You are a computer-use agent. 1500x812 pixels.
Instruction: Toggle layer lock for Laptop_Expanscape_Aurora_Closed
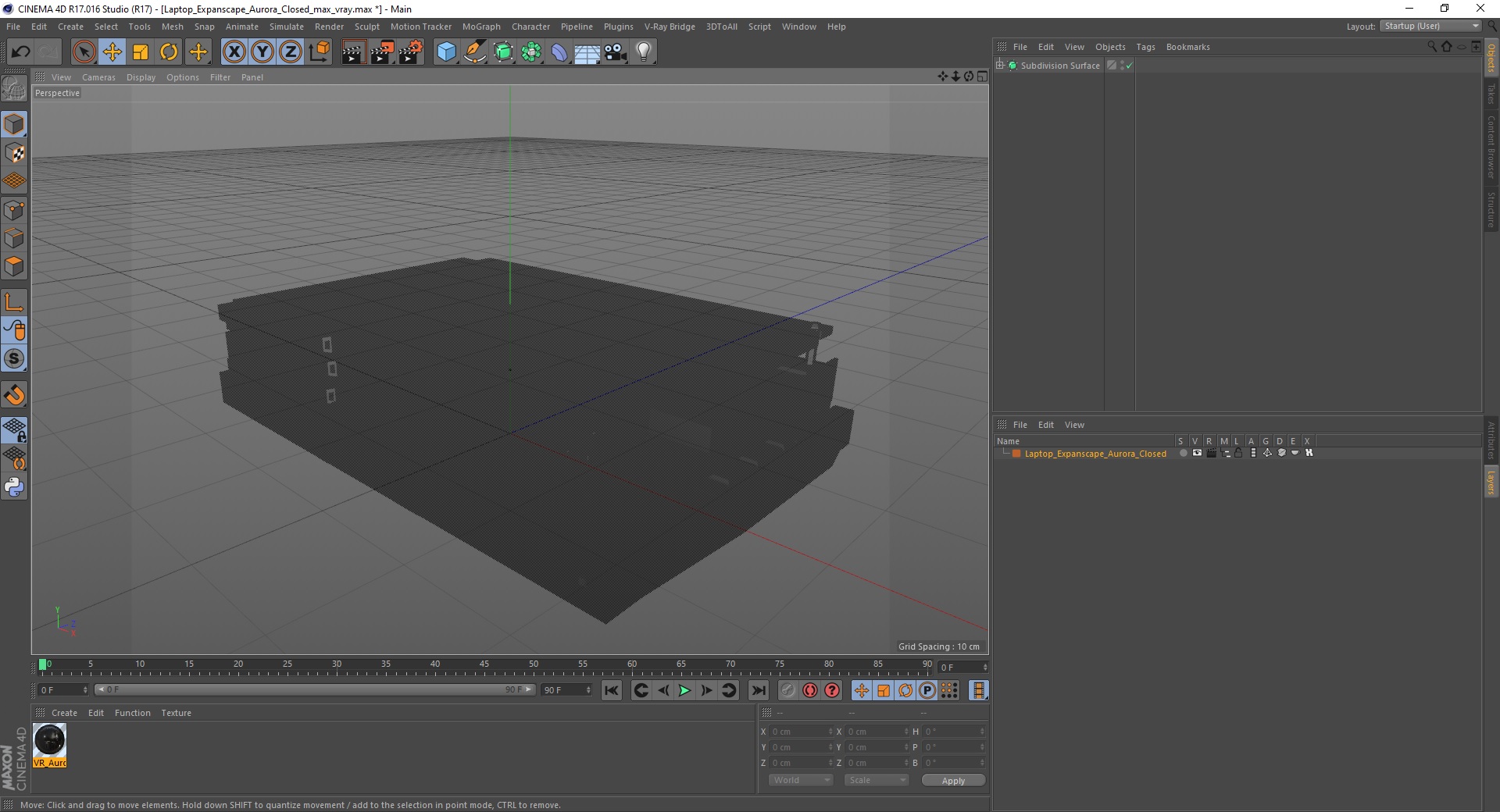pos(1238,453)
